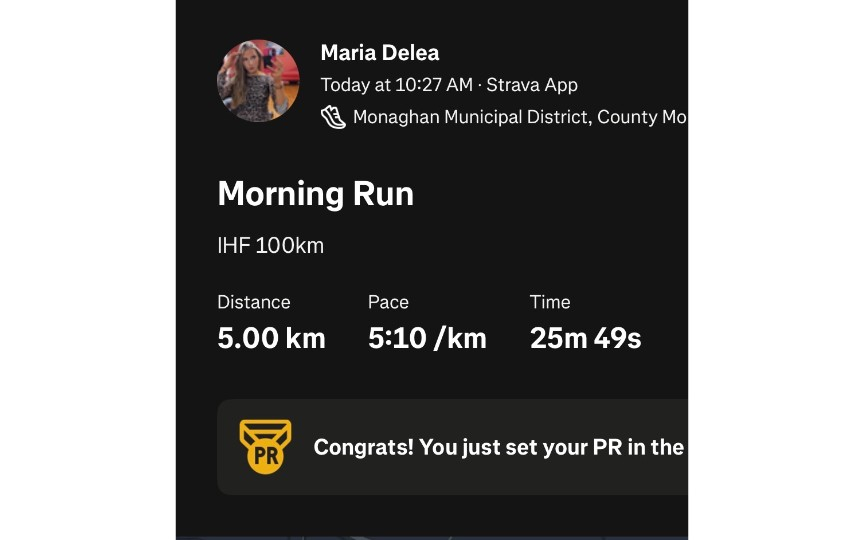
Task: Open the 'Morning Run' activity title
Action: [315, 193]
